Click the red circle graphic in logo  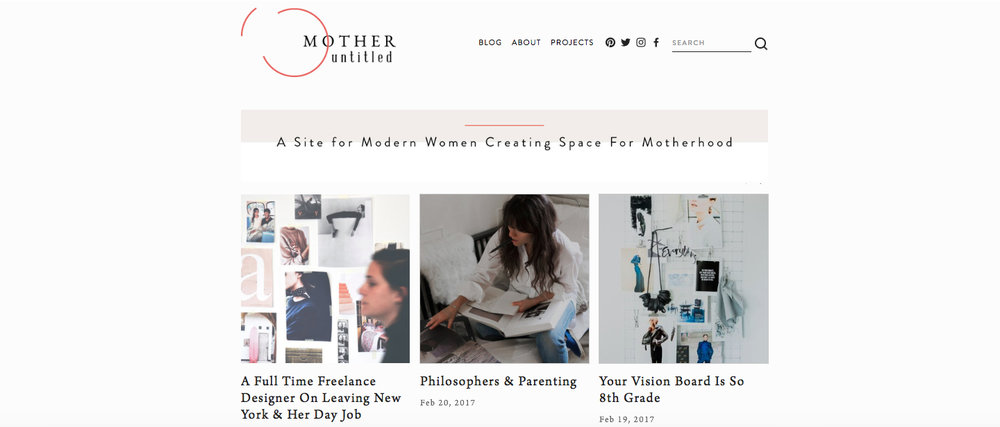[284, 42]
